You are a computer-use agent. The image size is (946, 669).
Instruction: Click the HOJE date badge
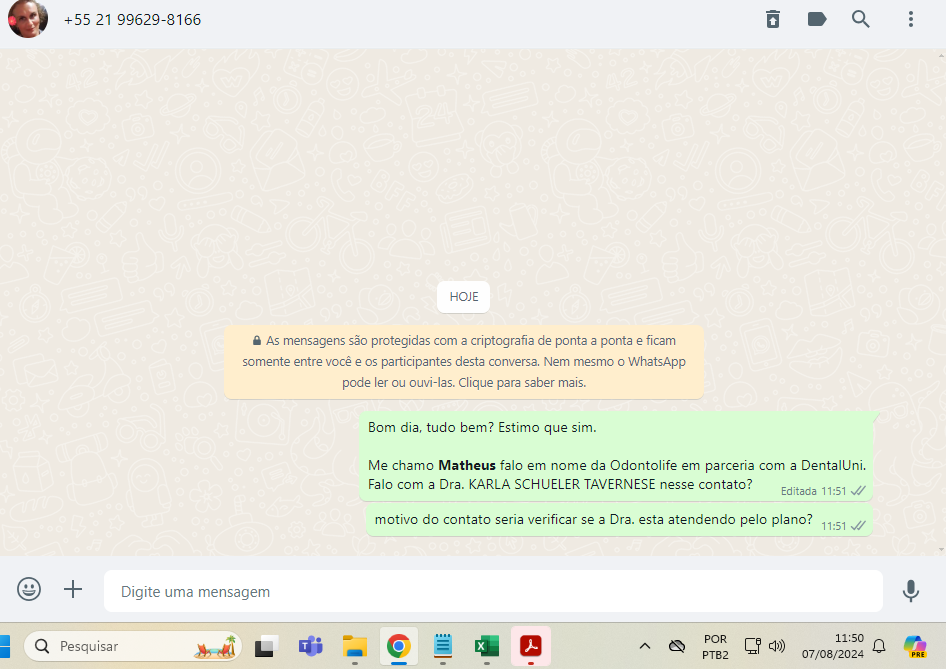[463, 297]
